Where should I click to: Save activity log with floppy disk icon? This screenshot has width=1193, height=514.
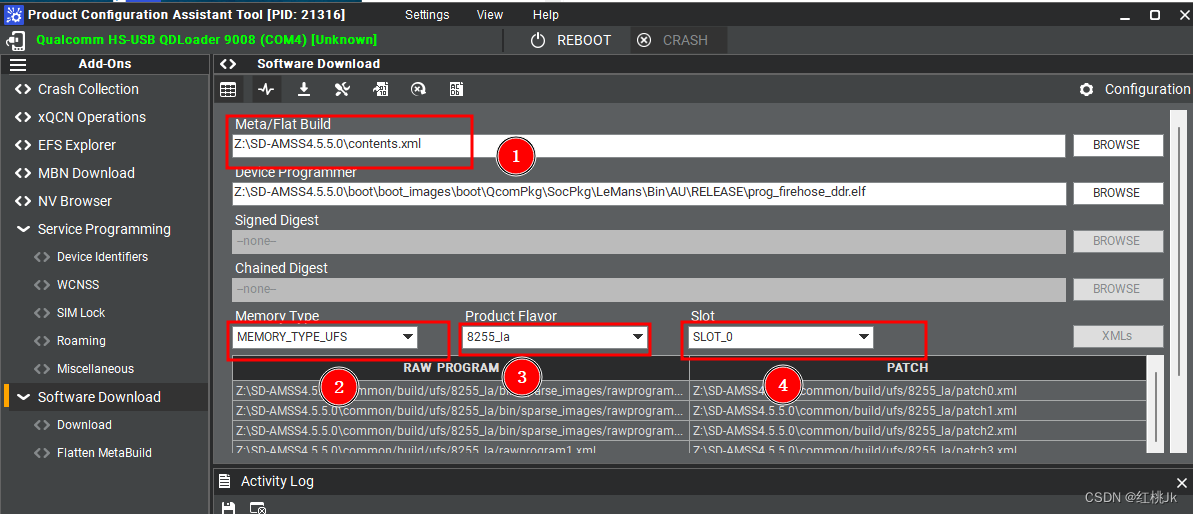coord(227,507)
